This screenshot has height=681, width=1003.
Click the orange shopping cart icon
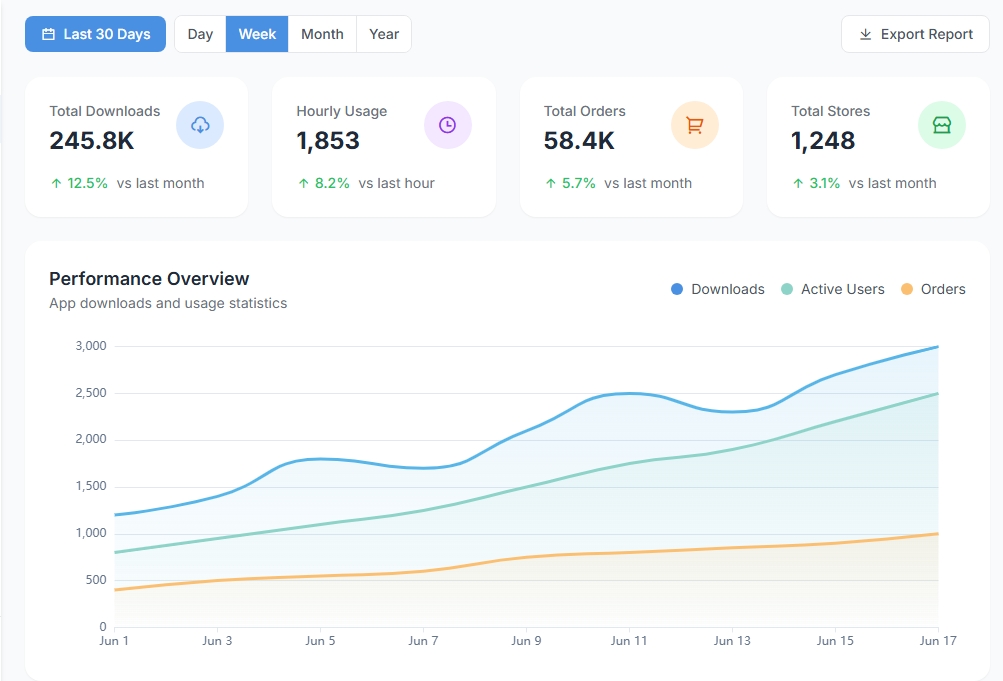(694, 125)
